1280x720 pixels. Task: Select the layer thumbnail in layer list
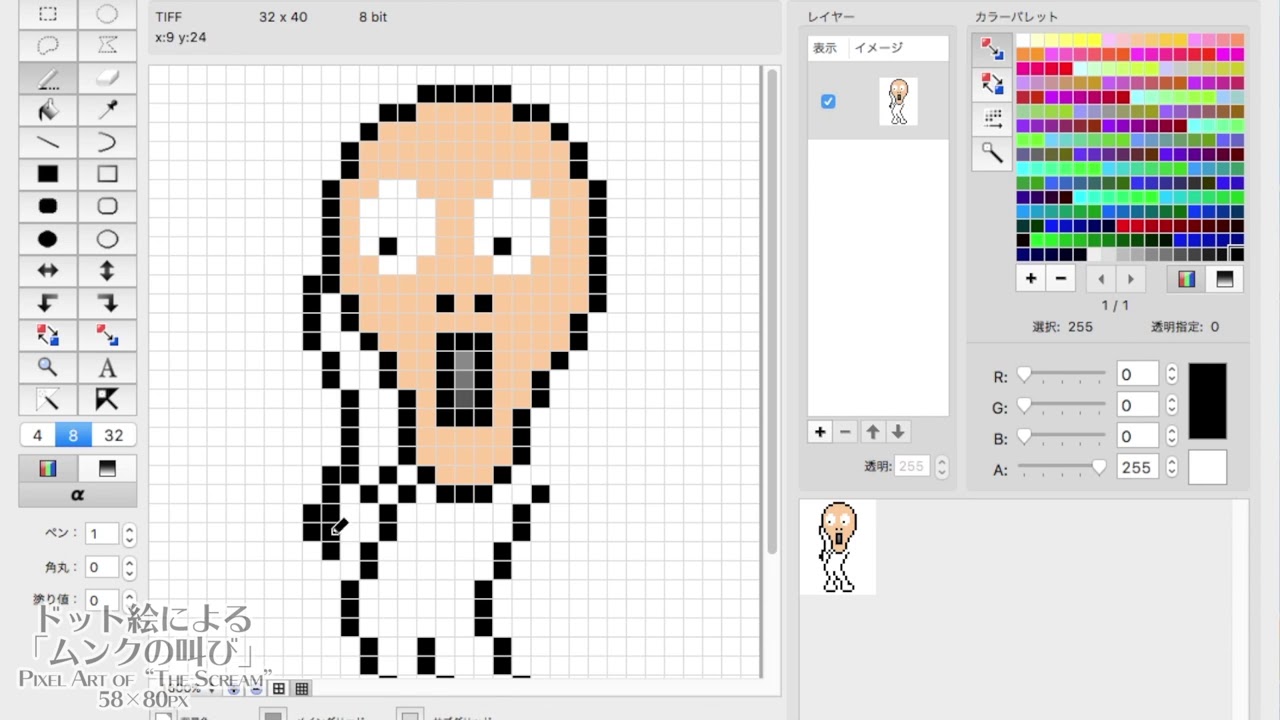[x=898, y=101]
